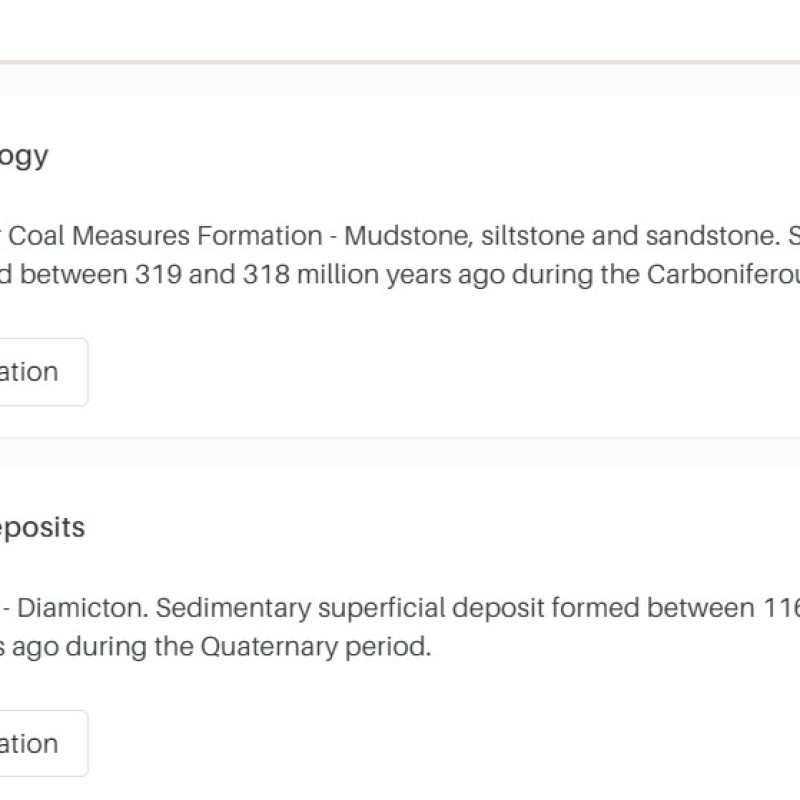The height and width of the screenshot is (800, 800).
Task: Click the button below the Coal Measures description
Action: pos(40,372)
